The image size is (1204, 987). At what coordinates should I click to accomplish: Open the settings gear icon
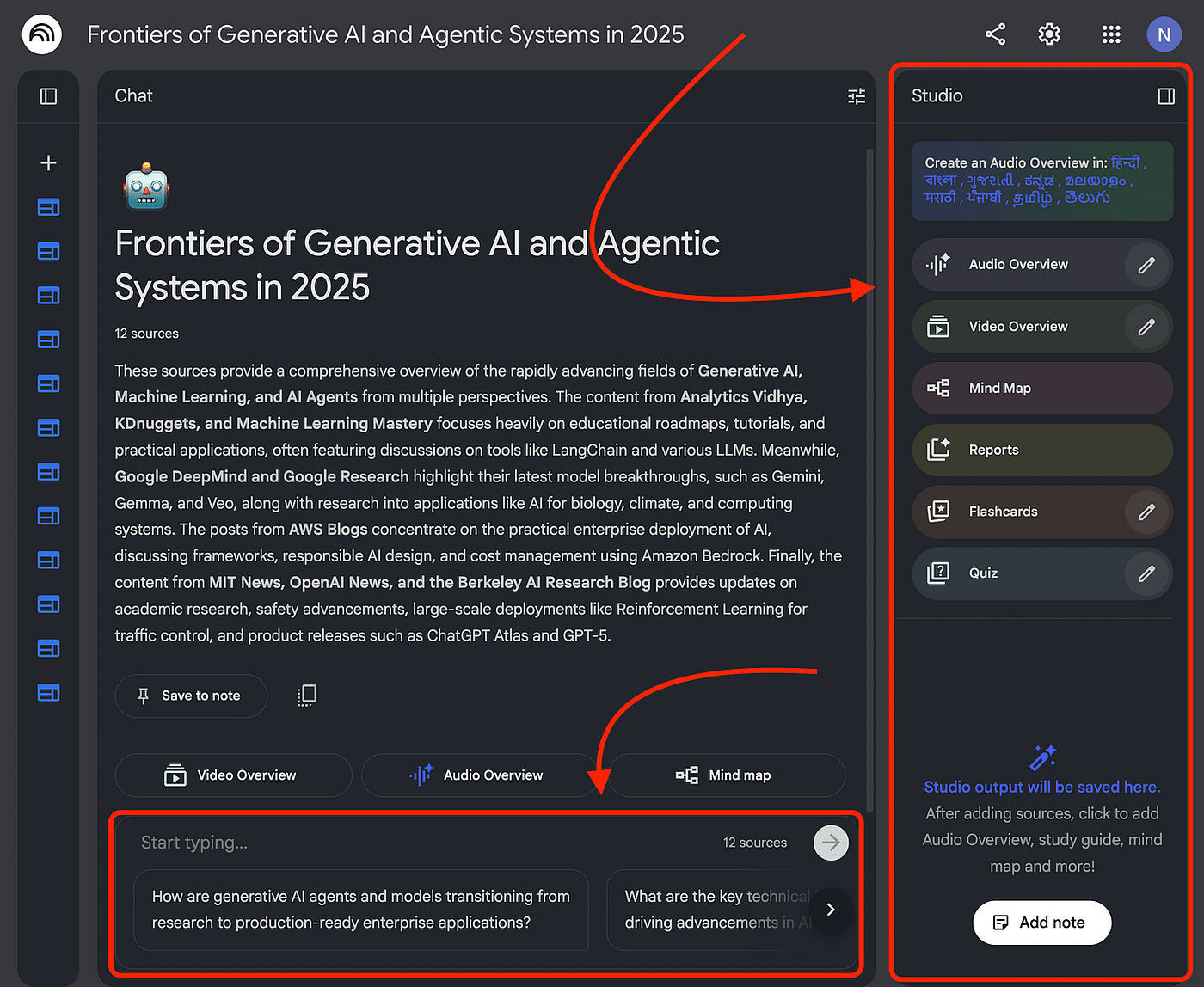1049,34
